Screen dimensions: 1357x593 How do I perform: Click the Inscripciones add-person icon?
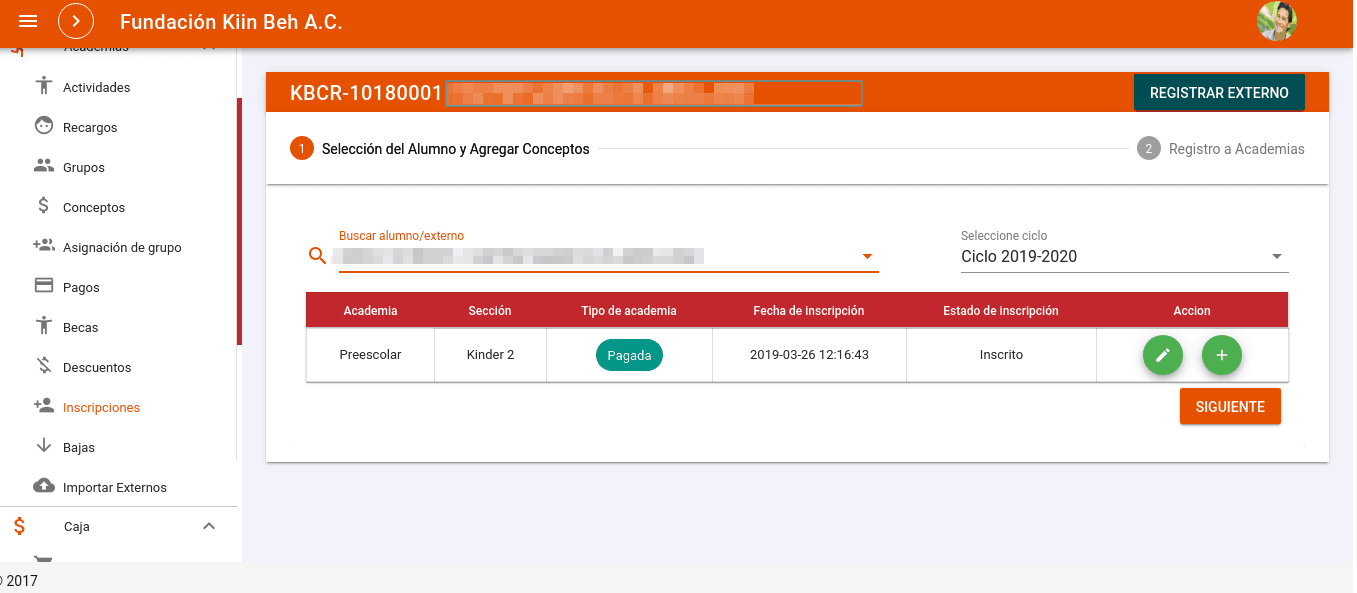pos(43,406)
